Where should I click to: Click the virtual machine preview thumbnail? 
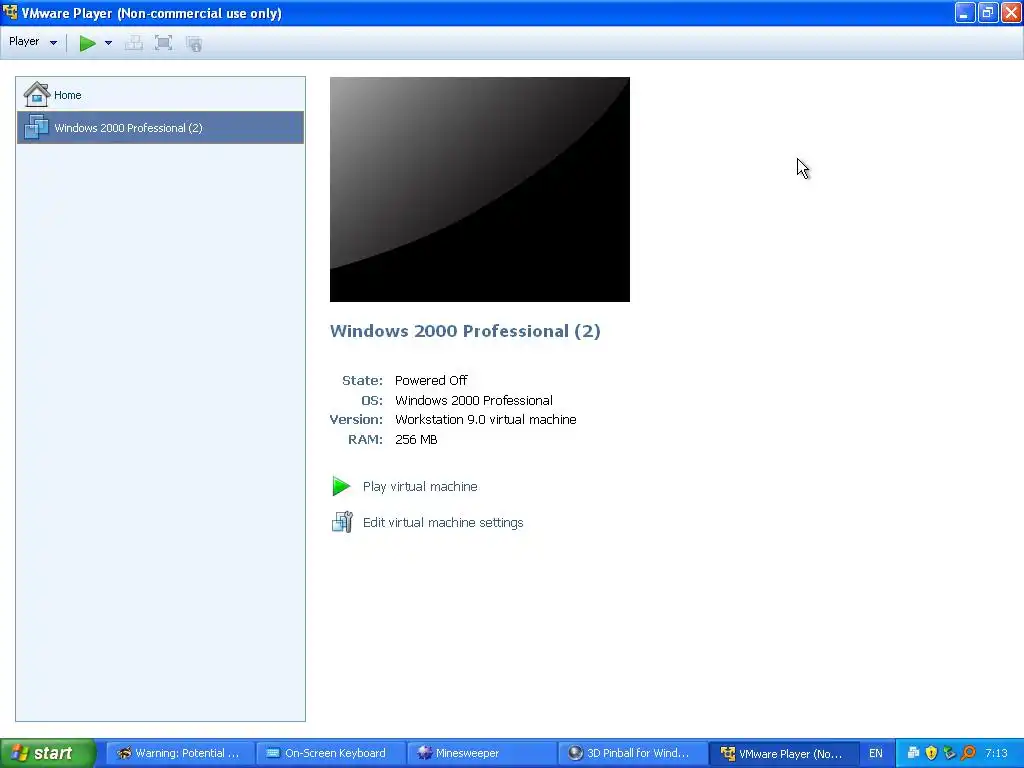[479, 189]
